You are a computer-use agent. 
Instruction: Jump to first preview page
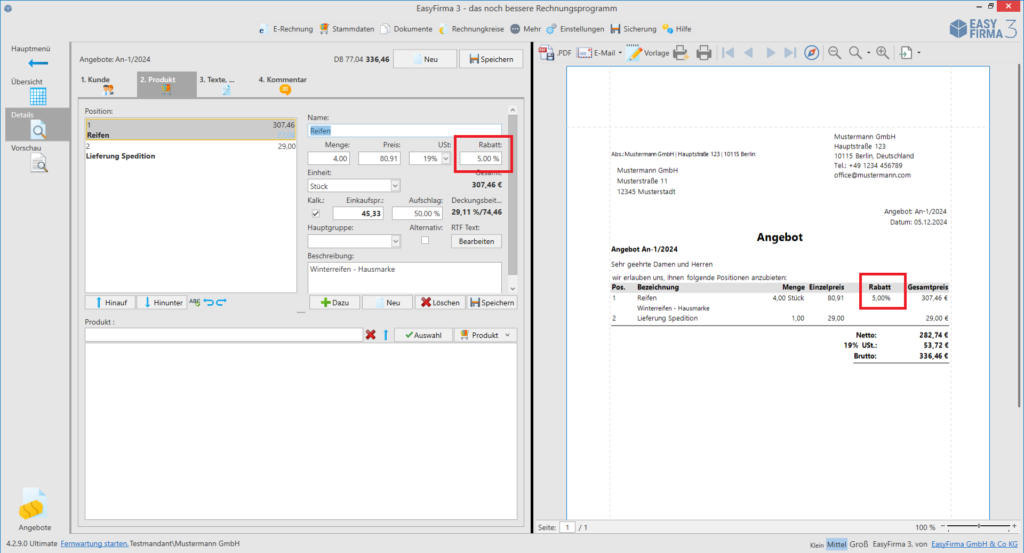click(x=728, y=53)
